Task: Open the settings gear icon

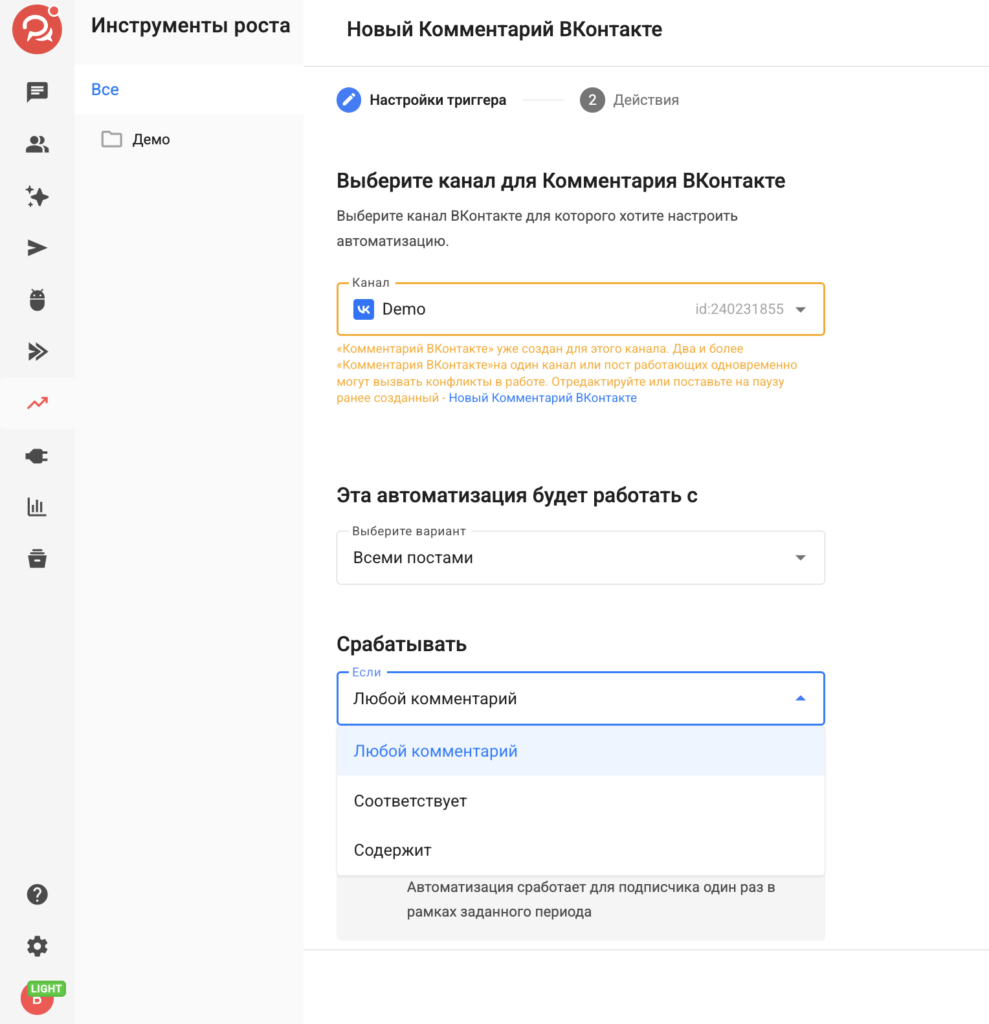Action: [37, 946]
